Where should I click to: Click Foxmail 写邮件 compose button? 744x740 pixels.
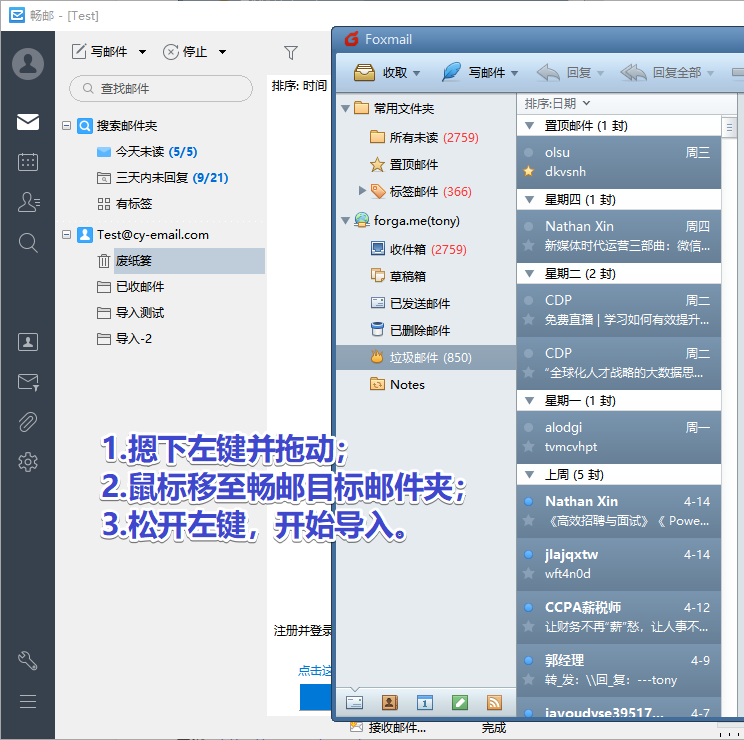(x=473, y=73)
